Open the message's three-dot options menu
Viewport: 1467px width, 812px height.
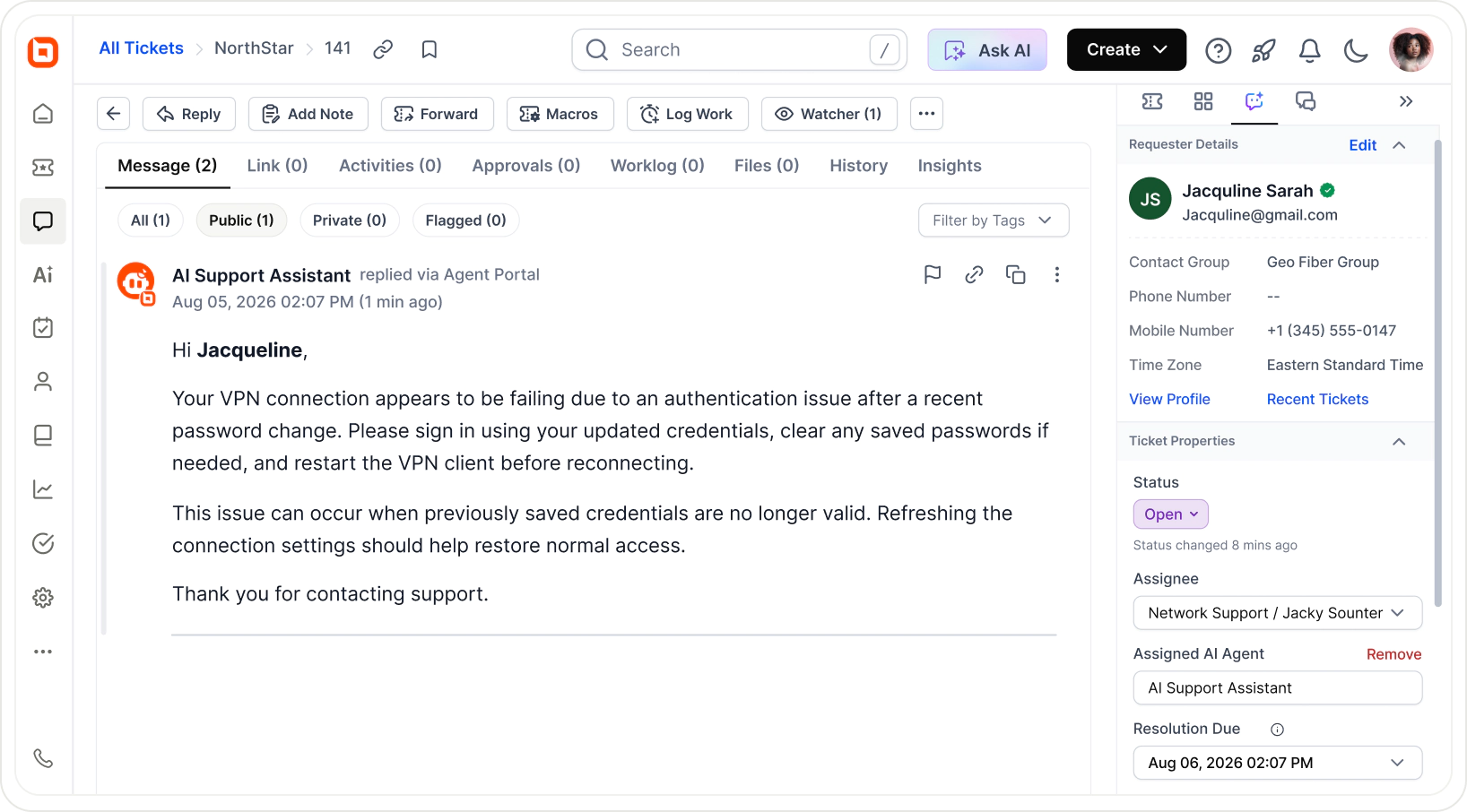pyautogui.click(x=1057, y=274)
